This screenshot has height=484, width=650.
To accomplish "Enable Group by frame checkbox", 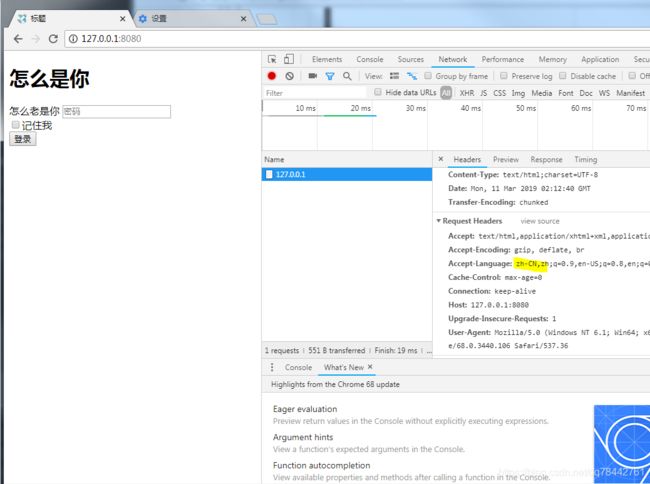I will 428,76.
